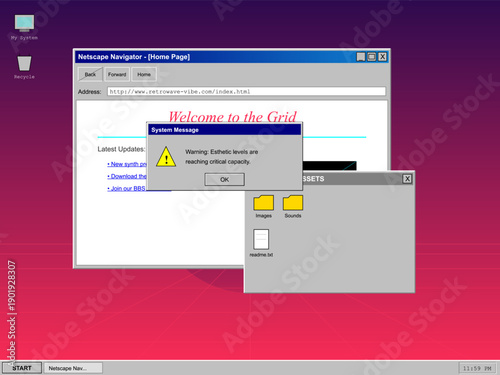Close the Netscape Navigator window

pyautogui.click(x=382, y=57)
